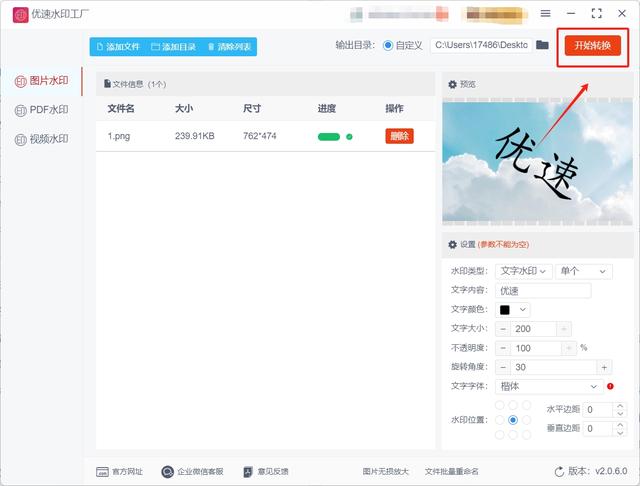
Task: Increase text size with plus button
Action: click(564, 329)
